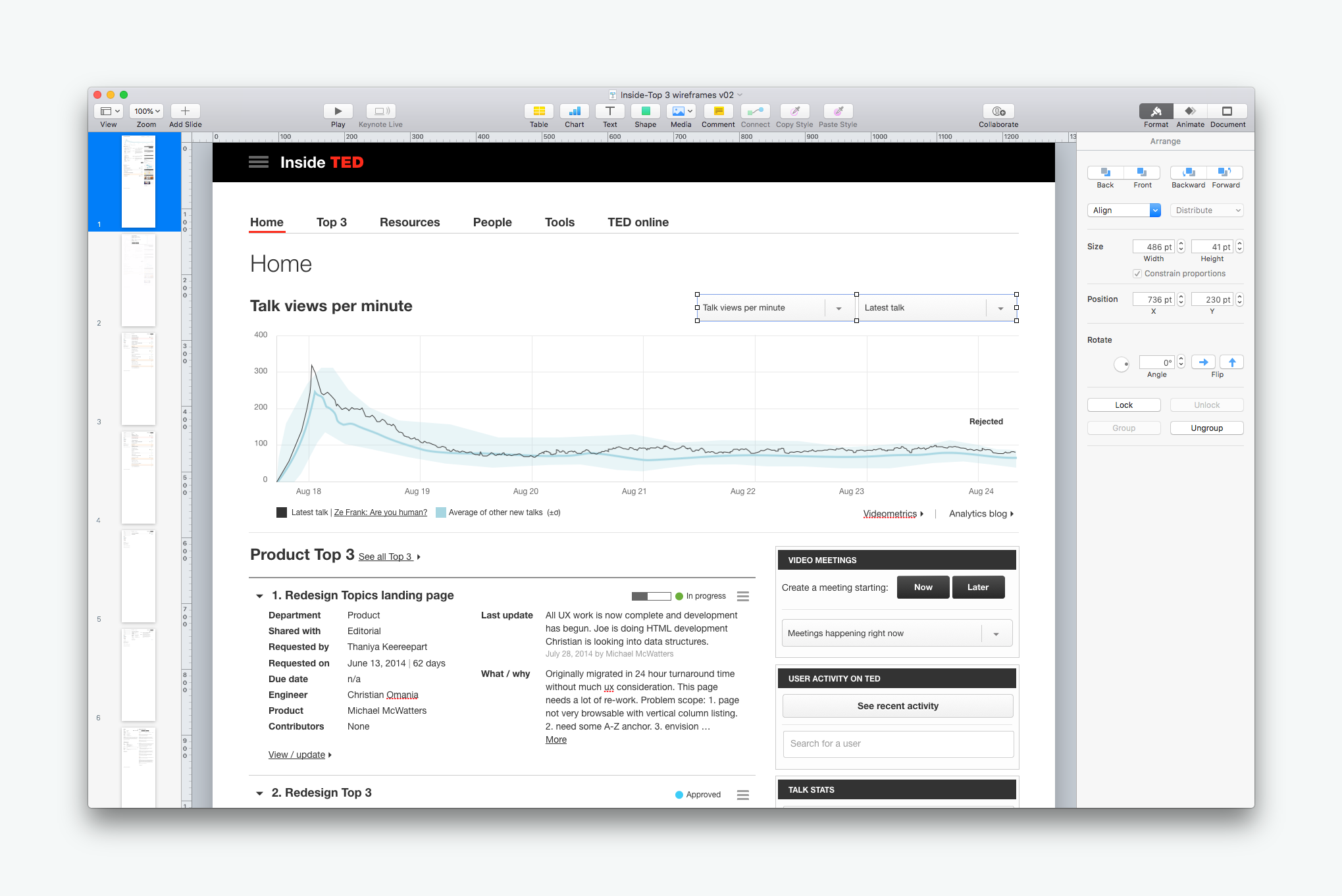Open the Analytics blog link

pos(981,514)
